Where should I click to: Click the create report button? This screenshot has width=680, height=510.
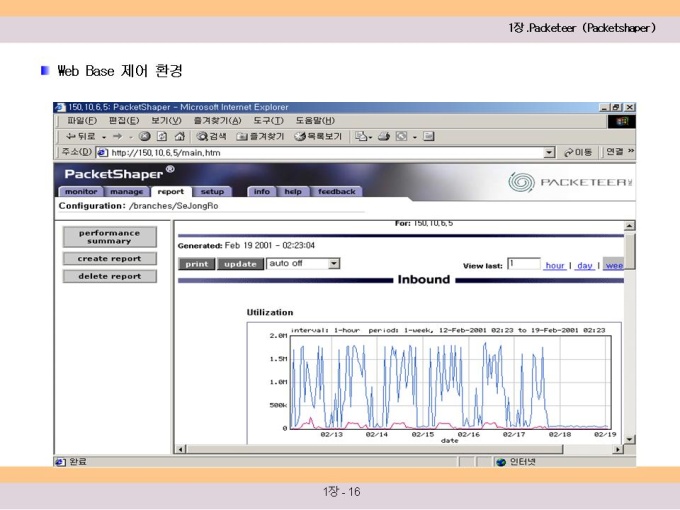110,259
